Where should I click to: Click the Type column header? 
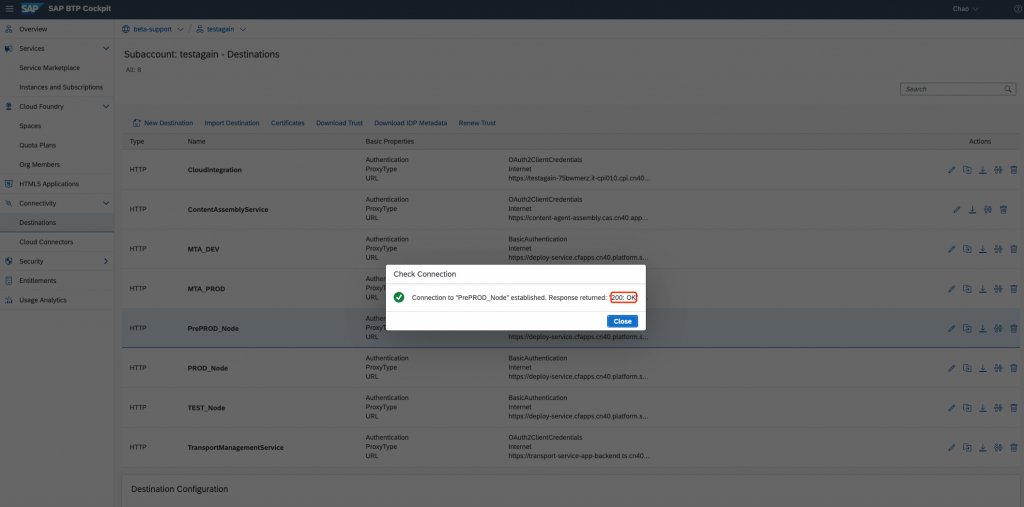click(x=136, y=141)
